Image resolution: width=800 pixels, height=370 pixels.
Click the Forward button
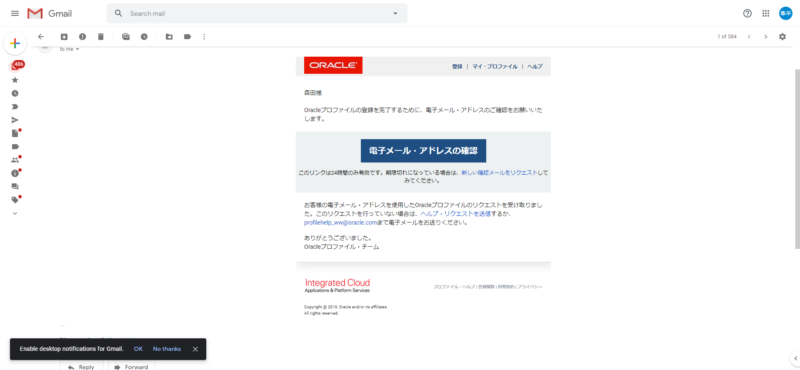click(x=131, y=366)
